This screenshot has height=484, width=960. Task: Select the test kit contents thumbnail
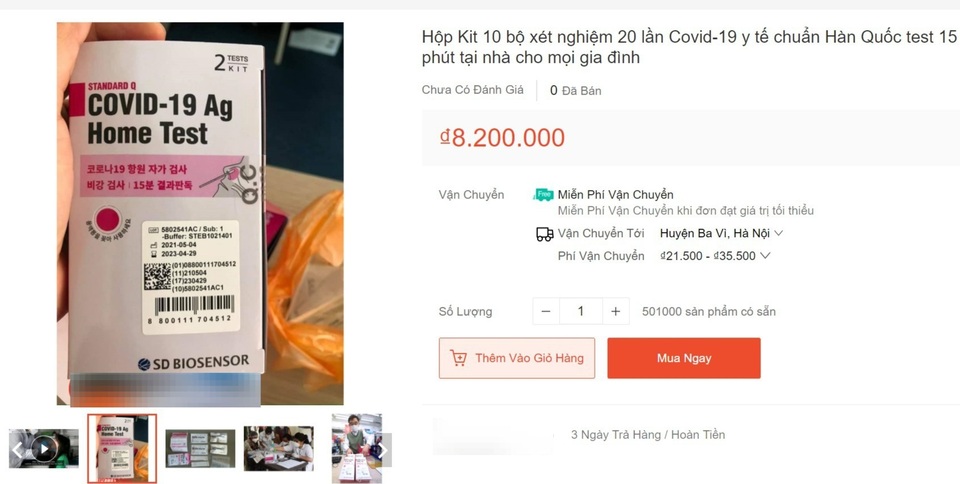point(200,449)
